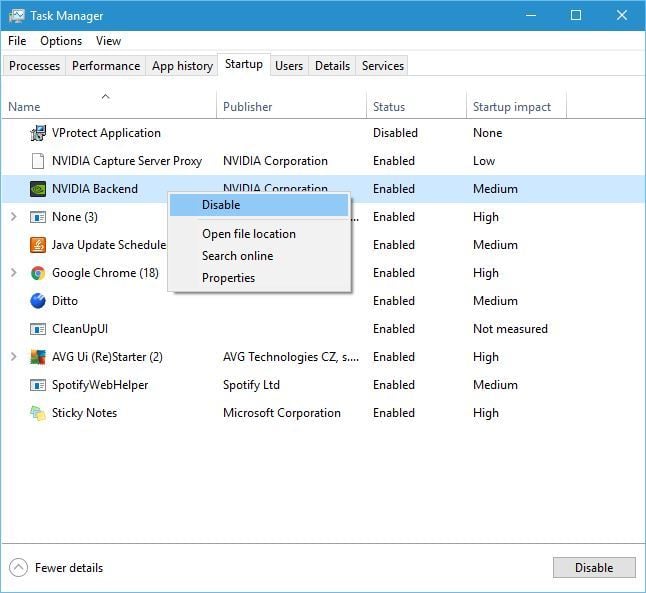Expand the AVG Ui (Re)Starter (2) group

[13, 356]
